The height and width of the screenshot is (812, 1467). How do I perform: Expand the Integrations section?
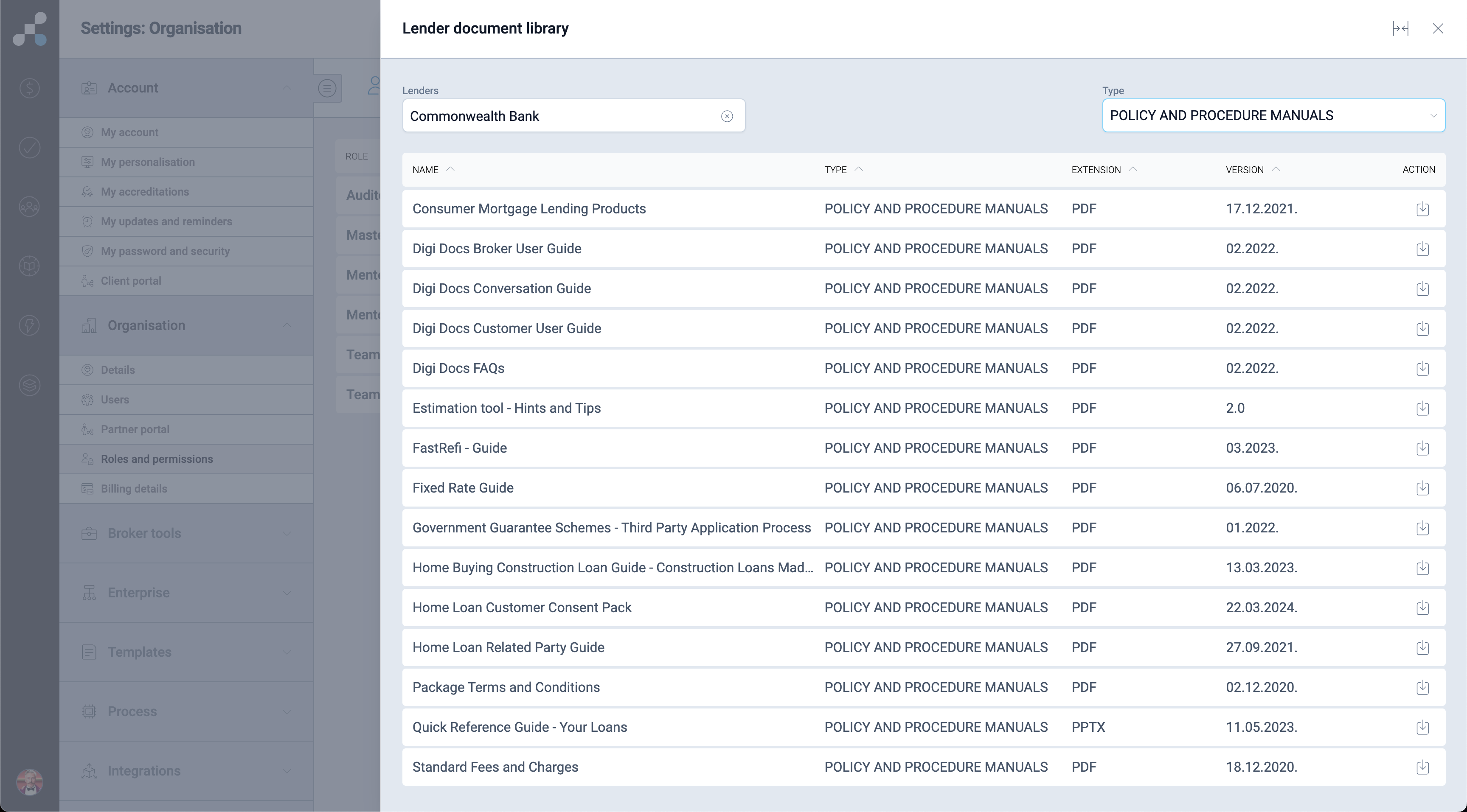[186, 770]
